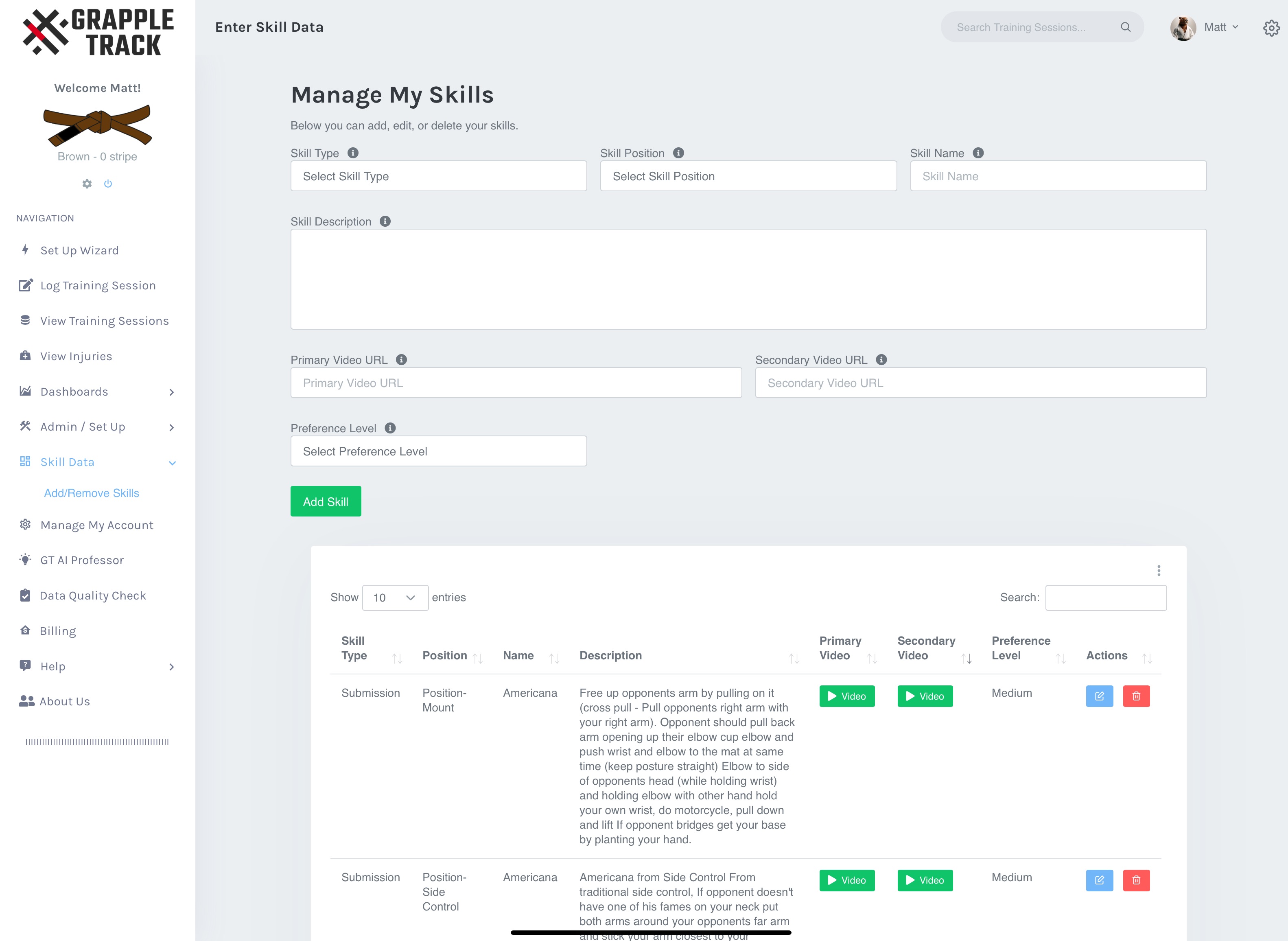Image resolution: width=1288 pixels, height=941 pixels.
Task: Delete the Position-Side Control Americana skill
Action: point(1136,880)
